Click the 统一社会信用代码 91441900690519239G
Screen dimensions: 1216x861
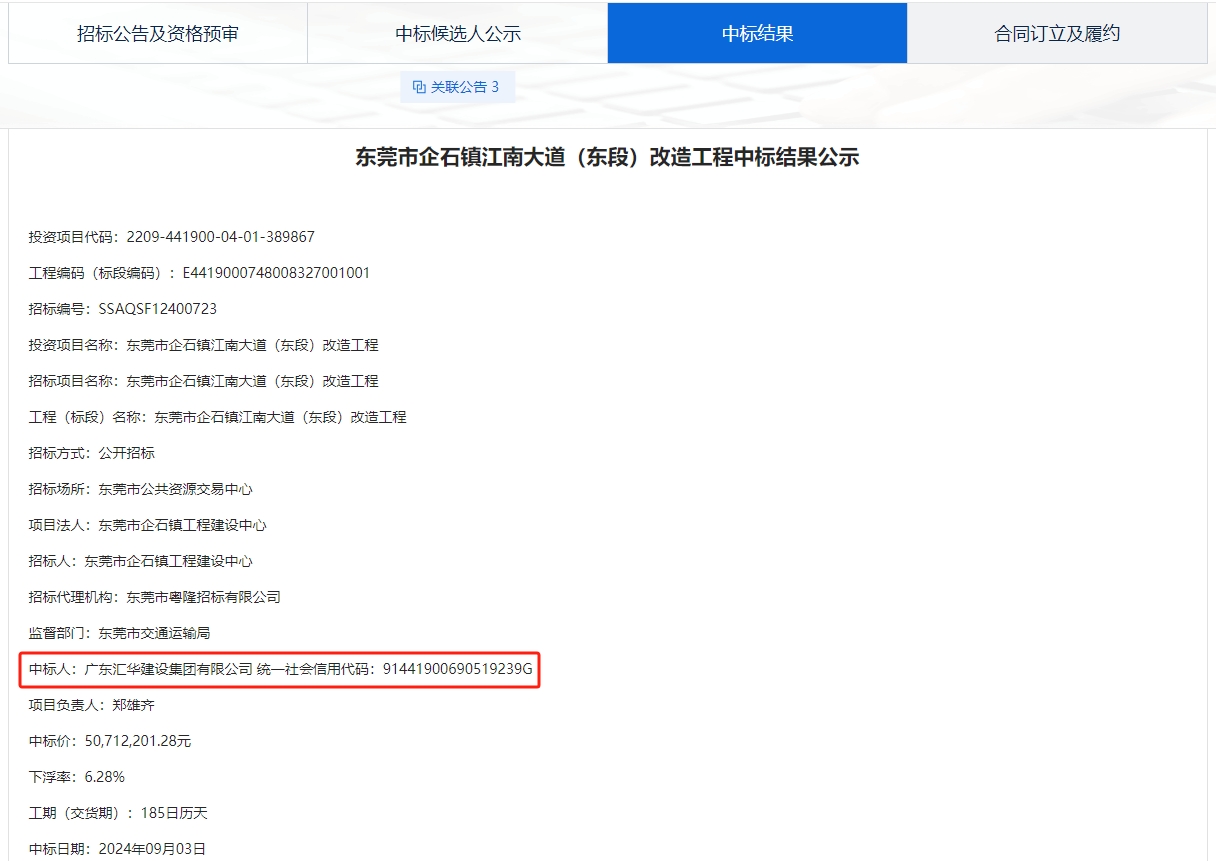click(457, 669)
